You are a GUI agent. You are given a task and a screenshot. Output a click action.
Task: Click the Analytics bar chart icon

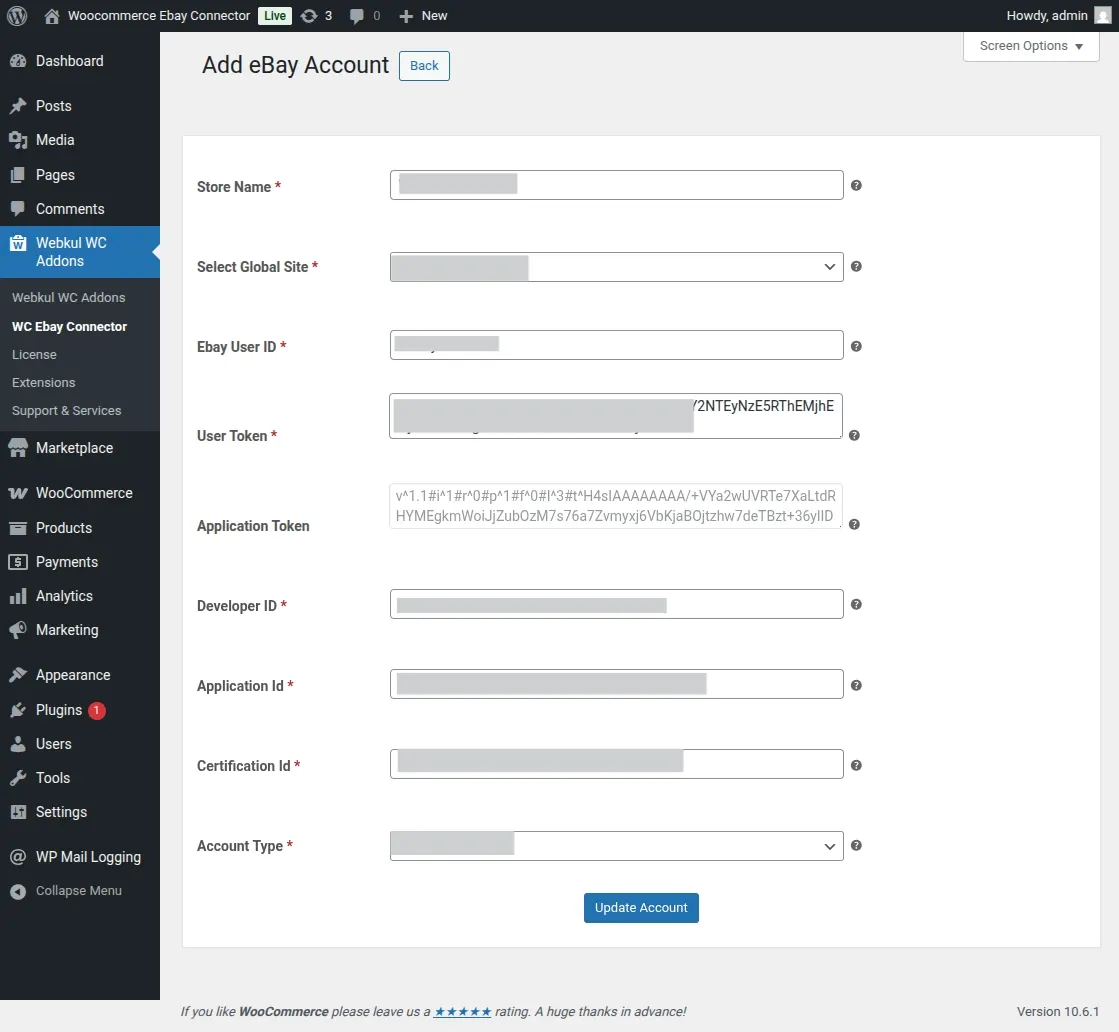pos(18,596)
